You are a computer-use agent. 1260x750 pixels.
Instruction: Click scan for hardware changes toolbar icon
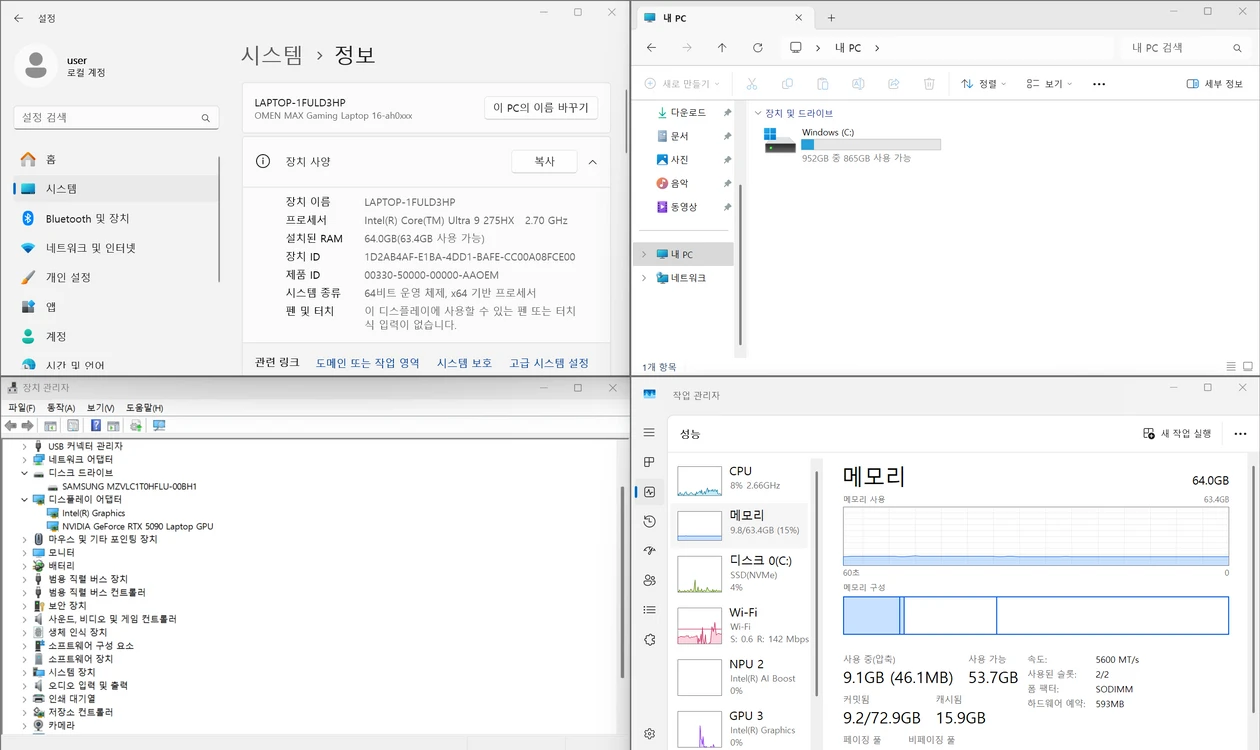(158, 426)
